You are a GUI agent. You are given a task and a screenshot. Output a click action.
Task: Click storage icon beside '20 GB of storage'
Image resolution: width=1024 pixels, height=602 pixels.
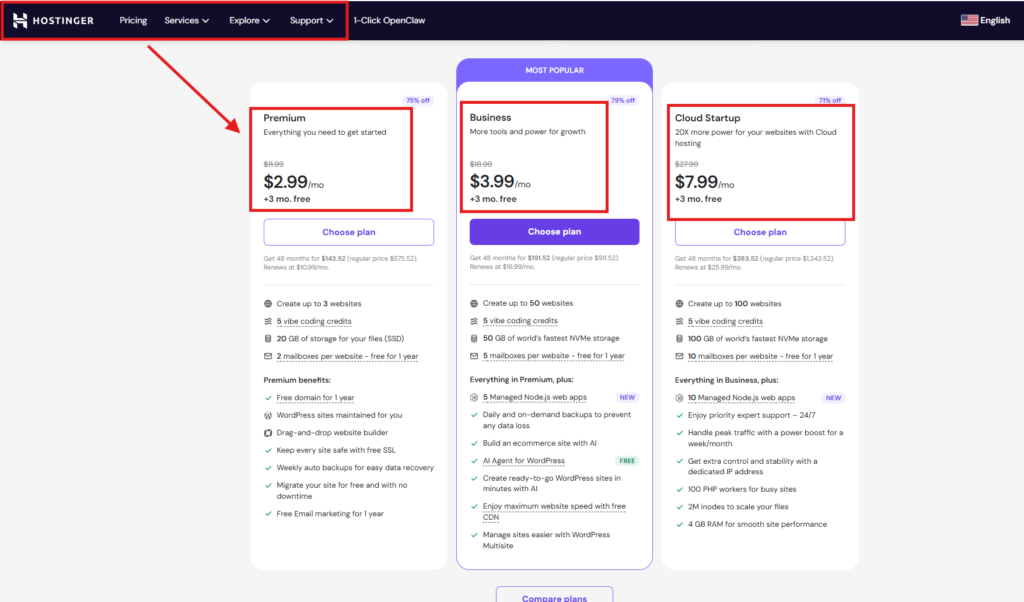point(268,339)
